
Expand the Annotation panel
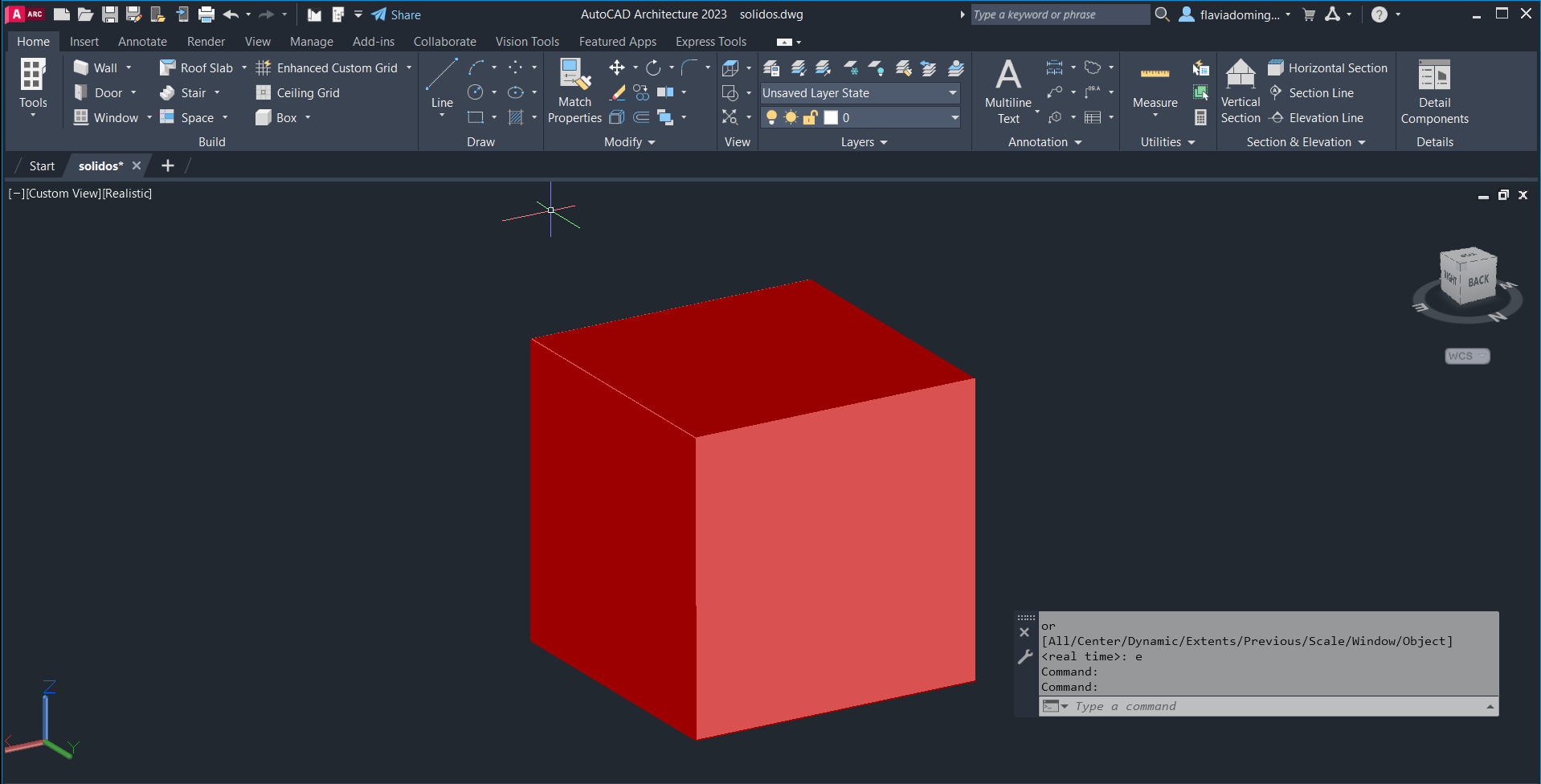coord(1045,142)
